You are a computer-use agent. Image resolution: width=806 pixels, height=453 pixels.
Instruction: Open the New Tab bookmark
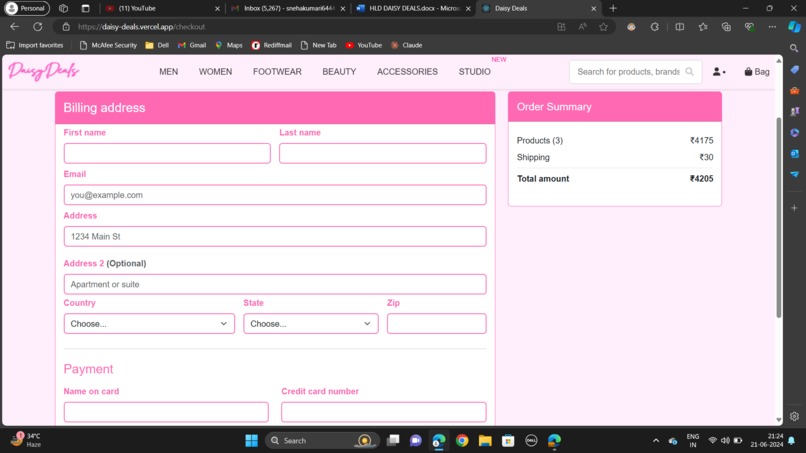click(318, 45)
